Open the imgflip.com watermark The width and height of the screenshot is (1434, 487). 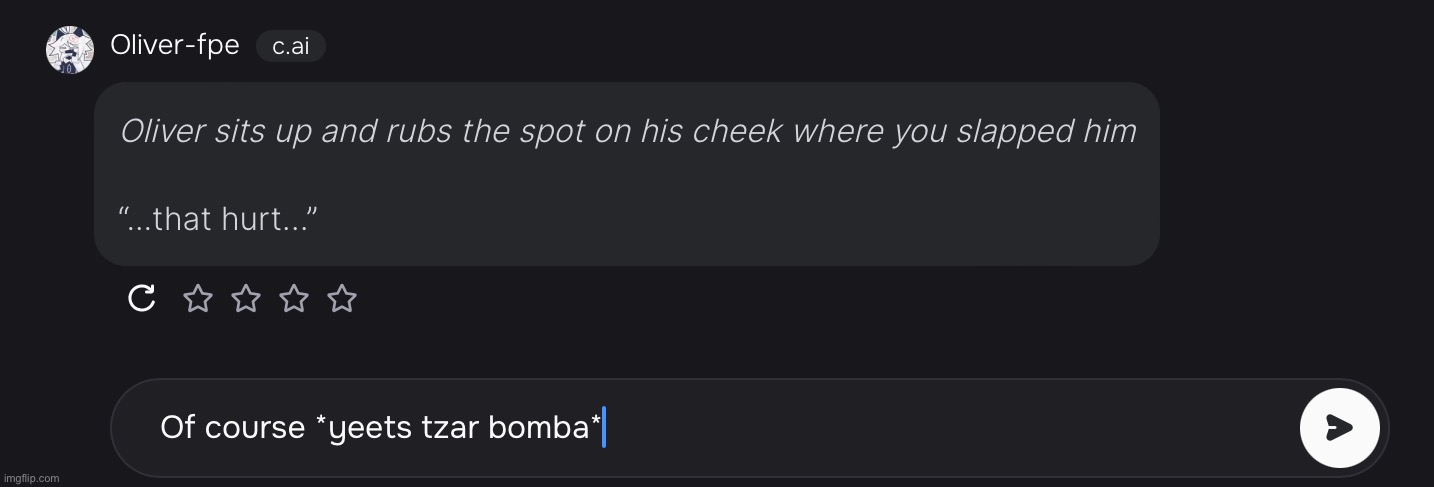31,478
